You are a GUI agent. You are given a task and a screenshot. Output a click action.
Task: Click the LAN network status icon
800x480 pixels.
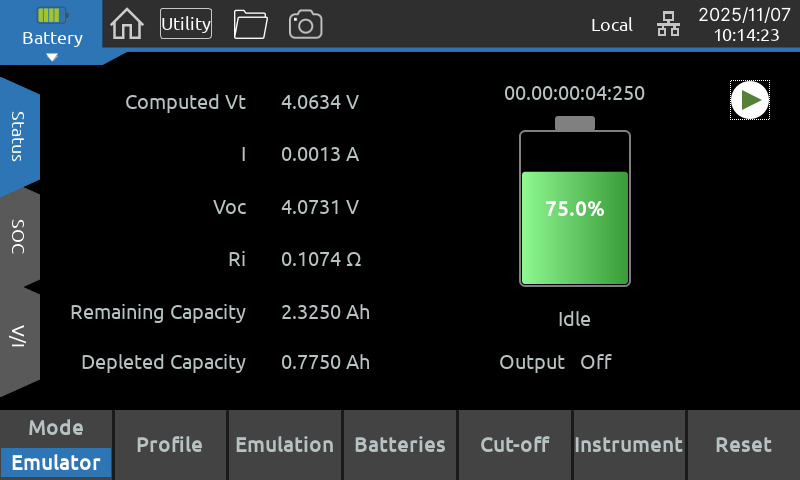click(x=667, y=25)
